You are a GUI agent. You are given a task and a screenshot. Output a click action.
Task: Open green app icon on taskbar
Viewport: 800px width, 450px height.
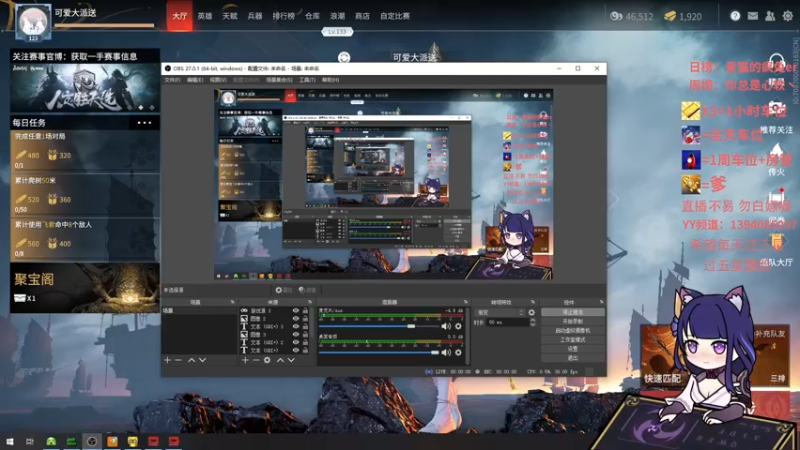51,441
